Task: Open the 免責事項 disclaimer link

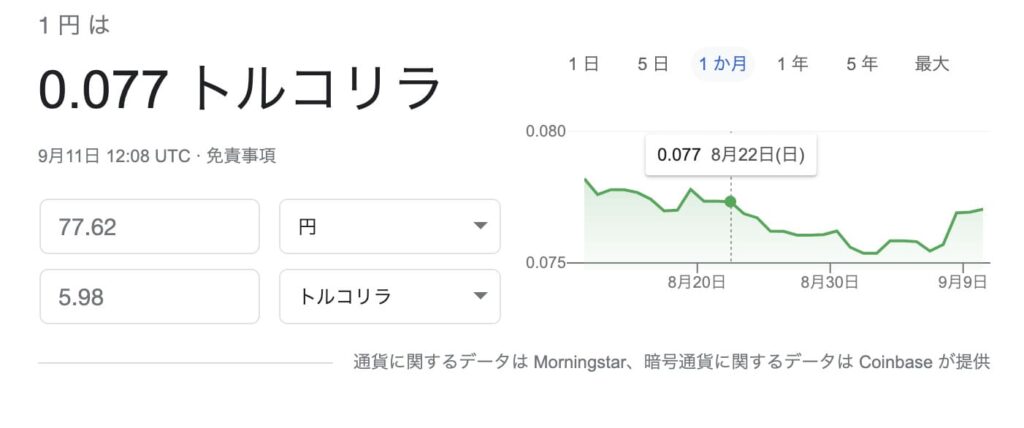Action: tap(241, 155)
